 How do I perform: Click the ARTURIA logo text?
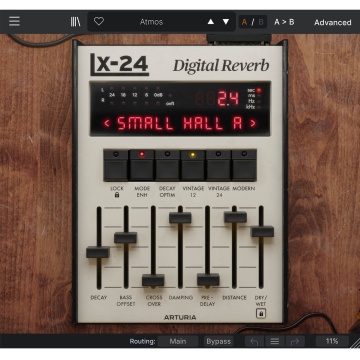point(180,317)
